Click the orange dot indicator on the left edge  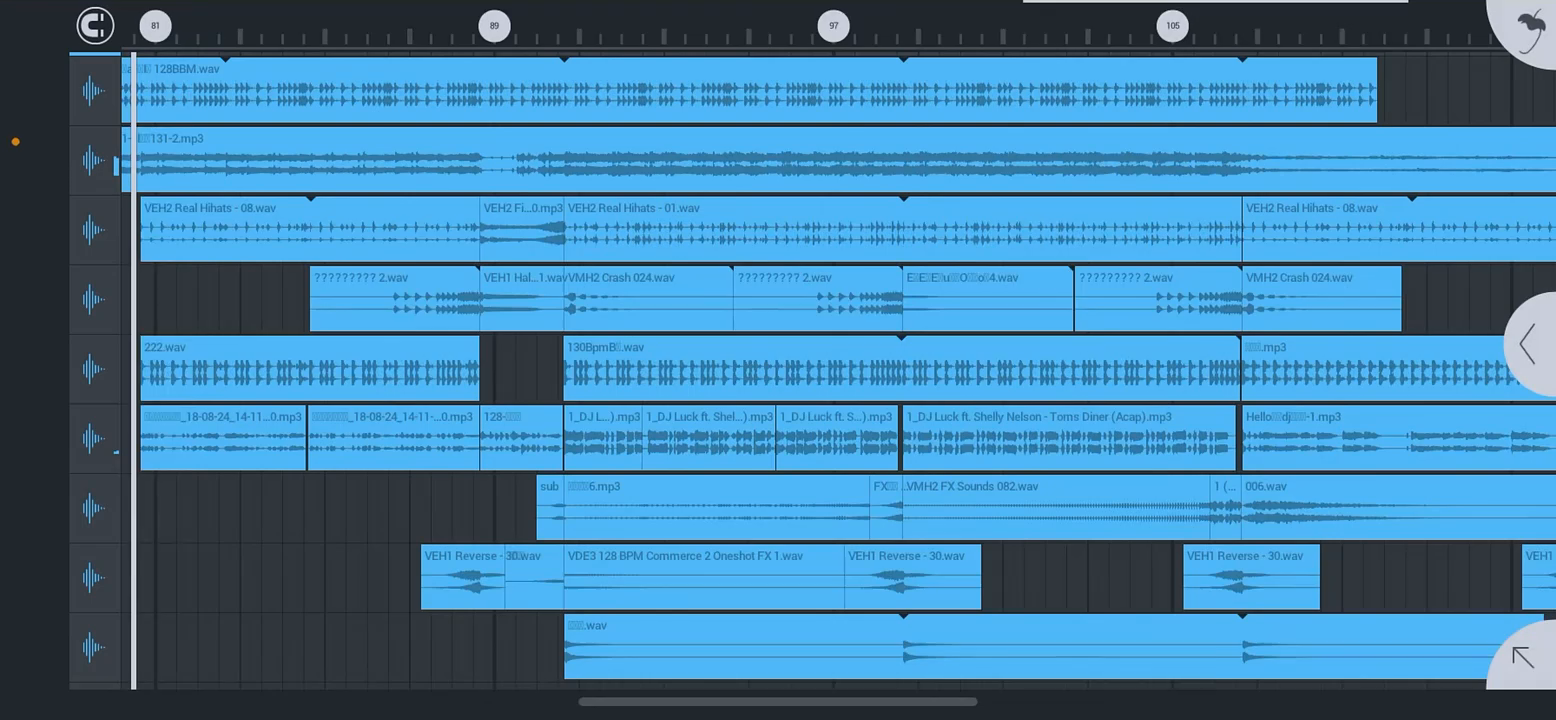pyautogui.click(x=15, y=142)
